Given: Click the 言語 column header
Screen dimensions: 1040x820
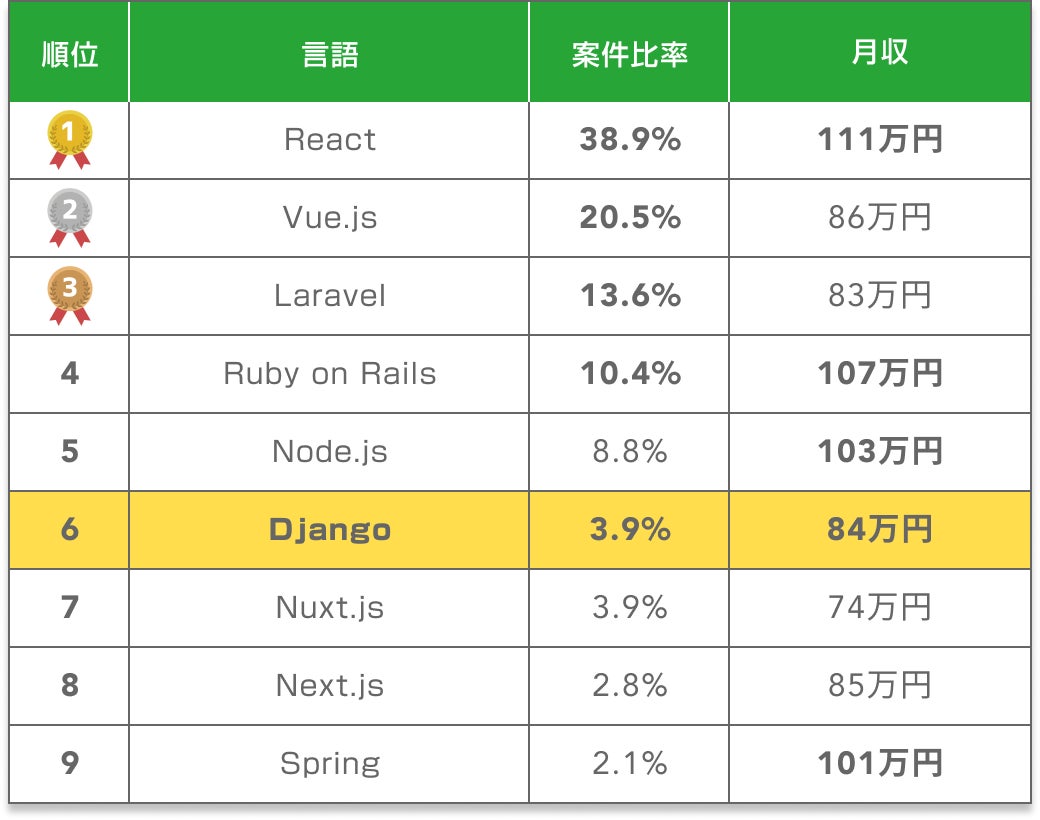Looking at the screenshot, I should [329, 54].
